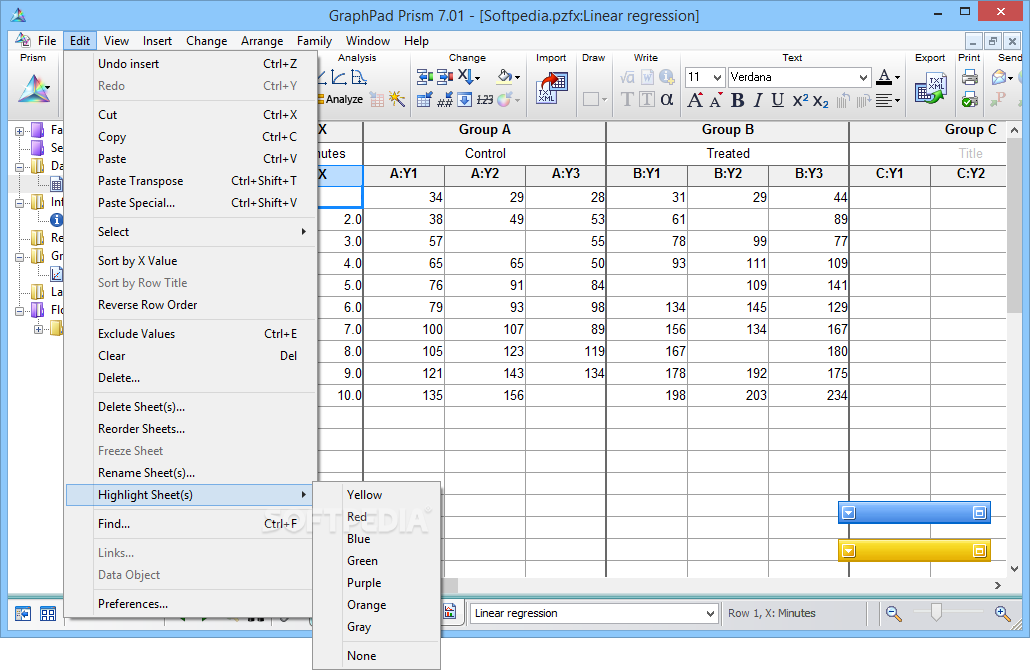Click the zoom in magnifier icon
The image size is (1030, 670).
pos(1002,614)
